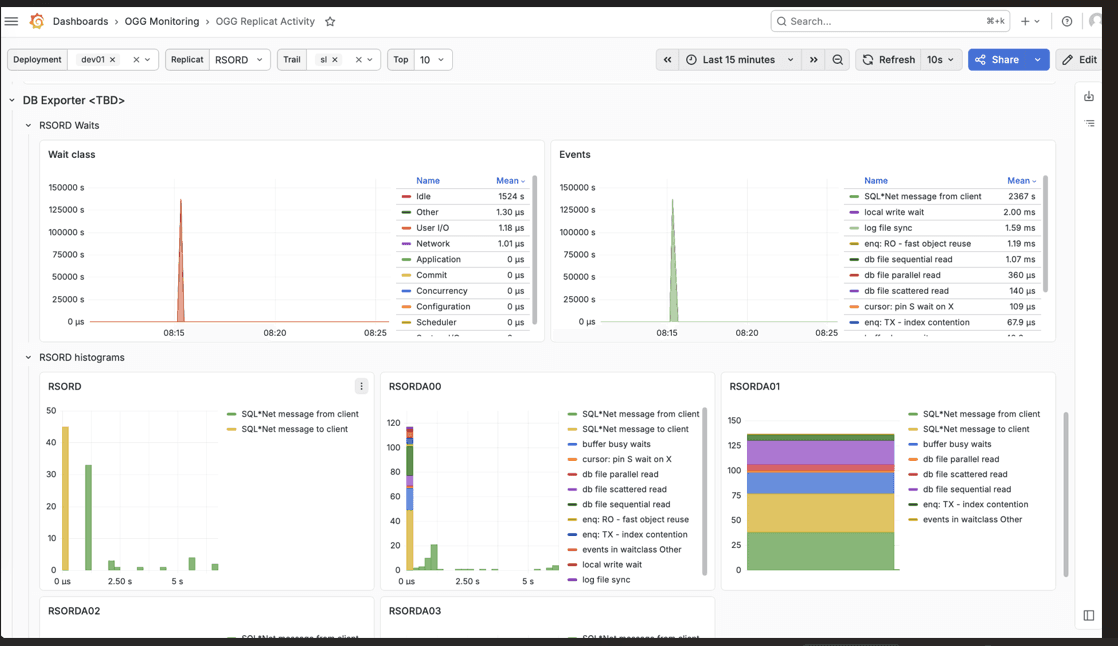The image size is (1118, 646).
Task: Toggle db file parallel read in Events legend
Action: 902,275
